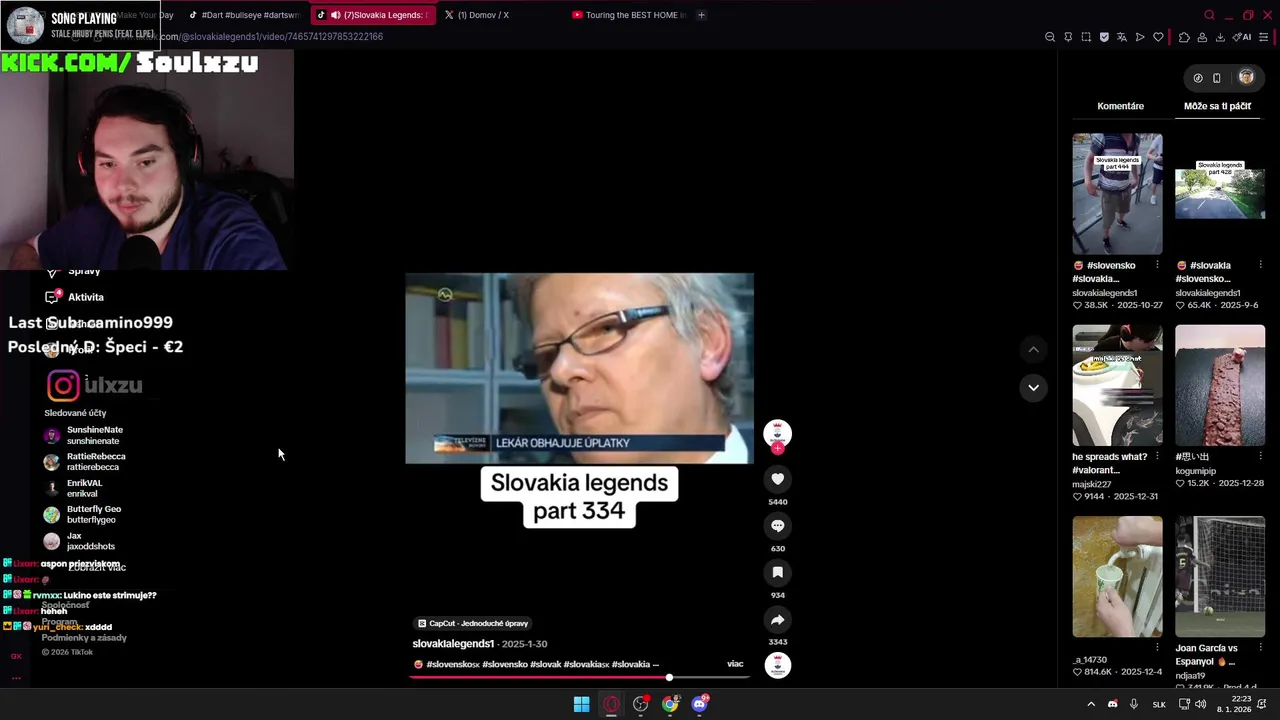Open the slovakialegends1 username link

(x=453, y=644)
